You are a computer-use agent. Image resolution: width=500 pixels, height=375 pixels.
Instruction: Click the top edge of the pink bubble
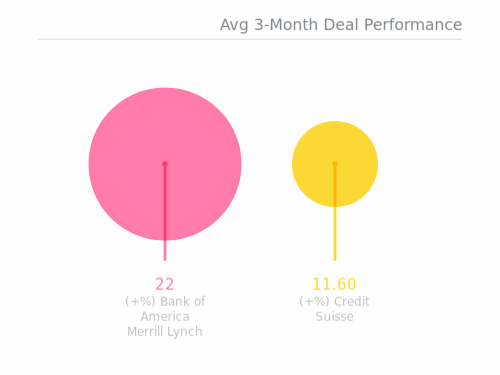tap(165, 88)
